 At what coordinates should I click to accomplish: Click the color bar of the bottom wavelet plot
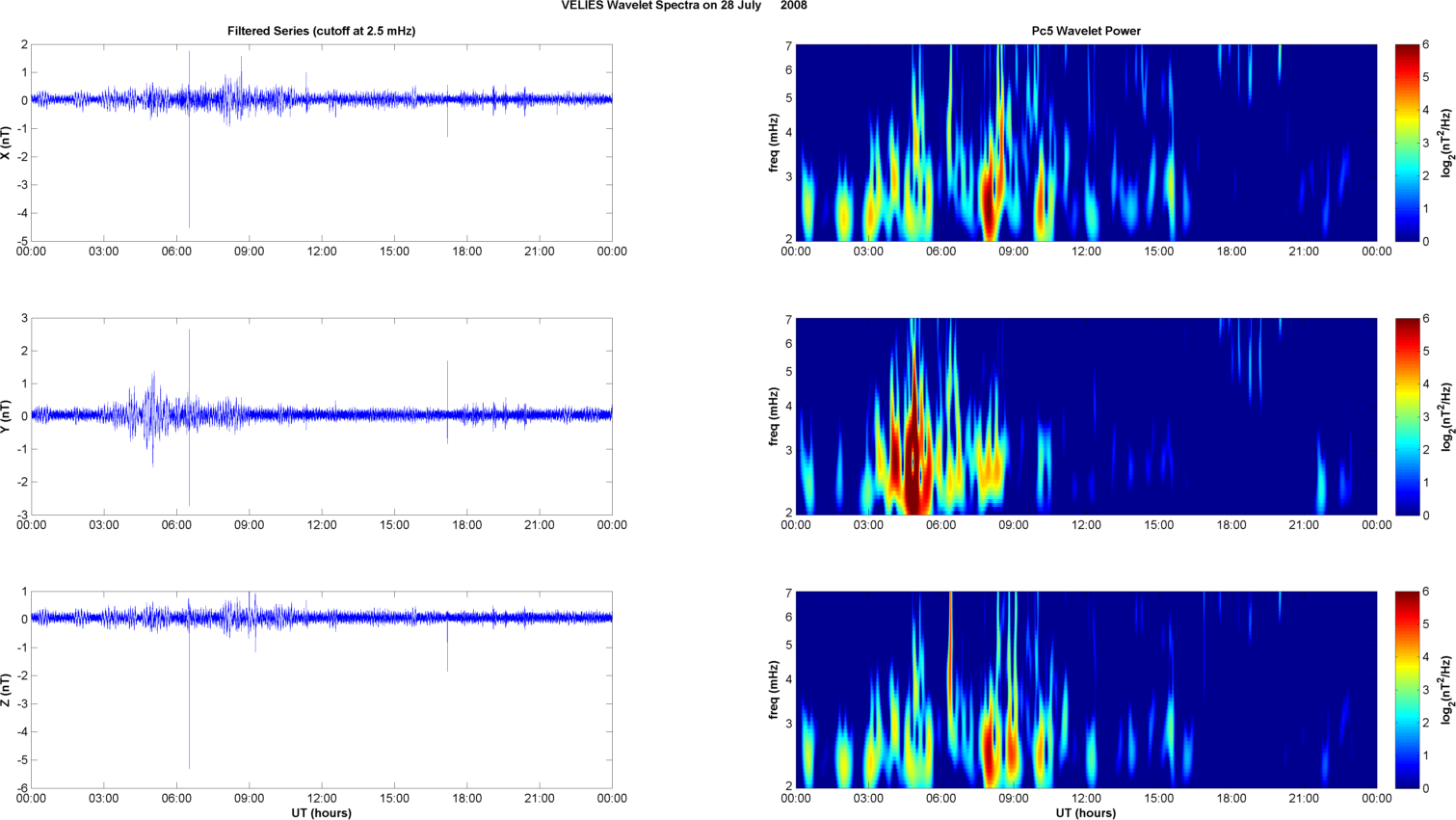tap(1407, 690)
